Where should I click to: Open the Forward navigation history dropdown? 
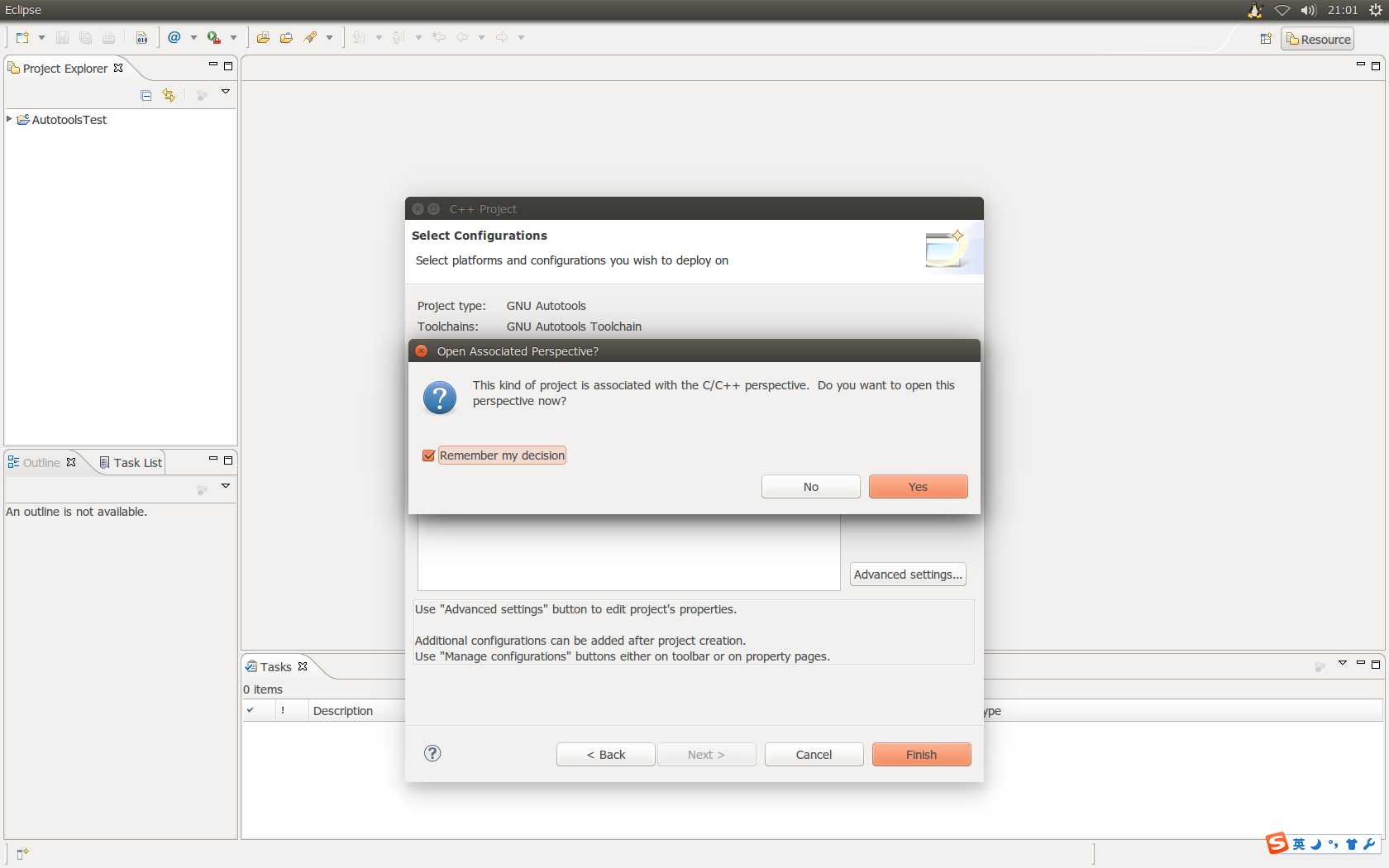point(521,37)
